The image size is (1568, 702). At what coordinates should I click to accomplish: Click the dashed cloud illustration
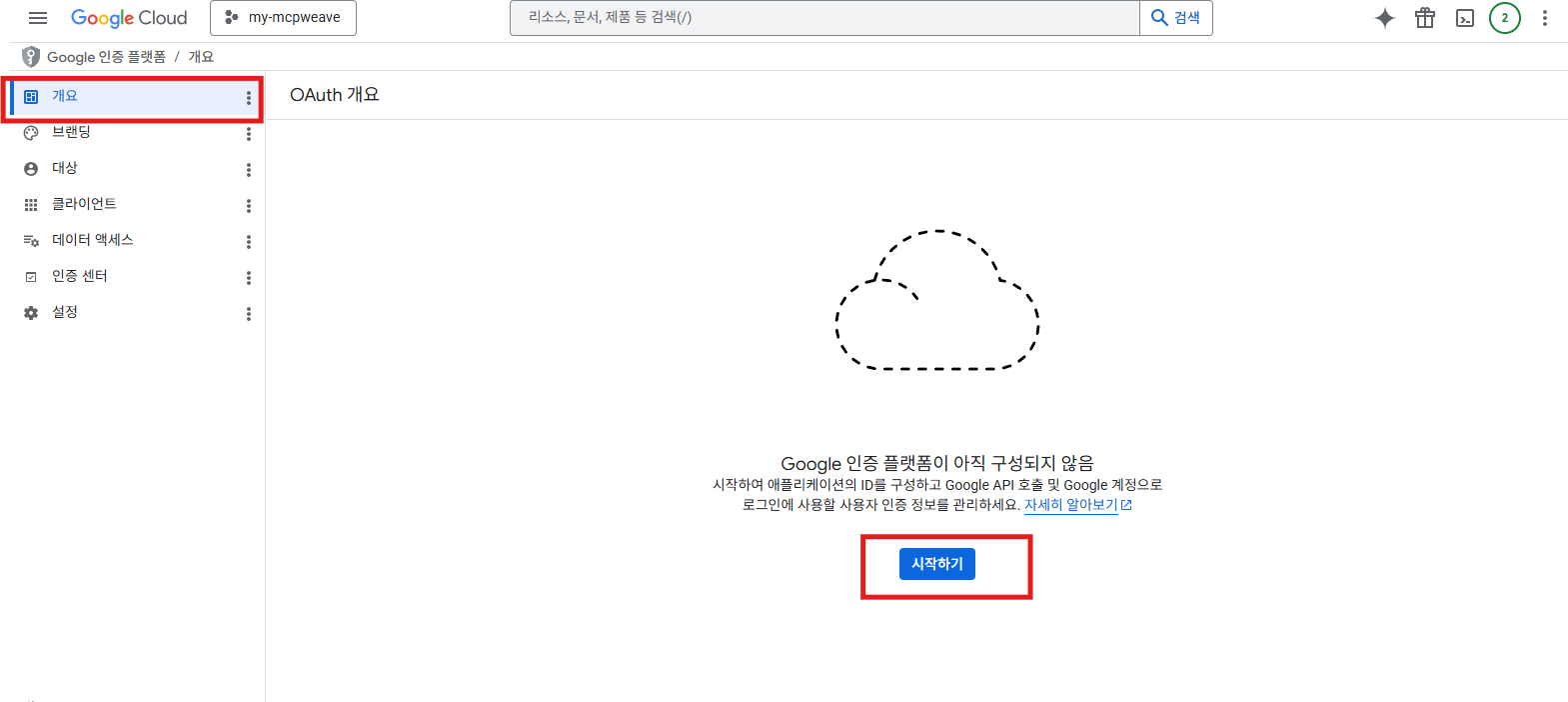click(x=937, y=300)
